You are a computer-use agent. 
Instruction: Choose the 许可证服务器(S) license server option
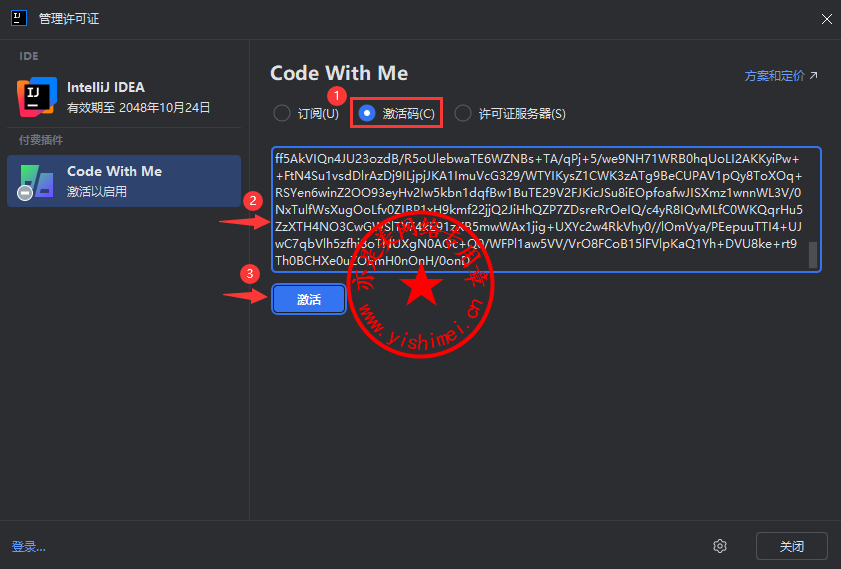[x=510, y=114]
